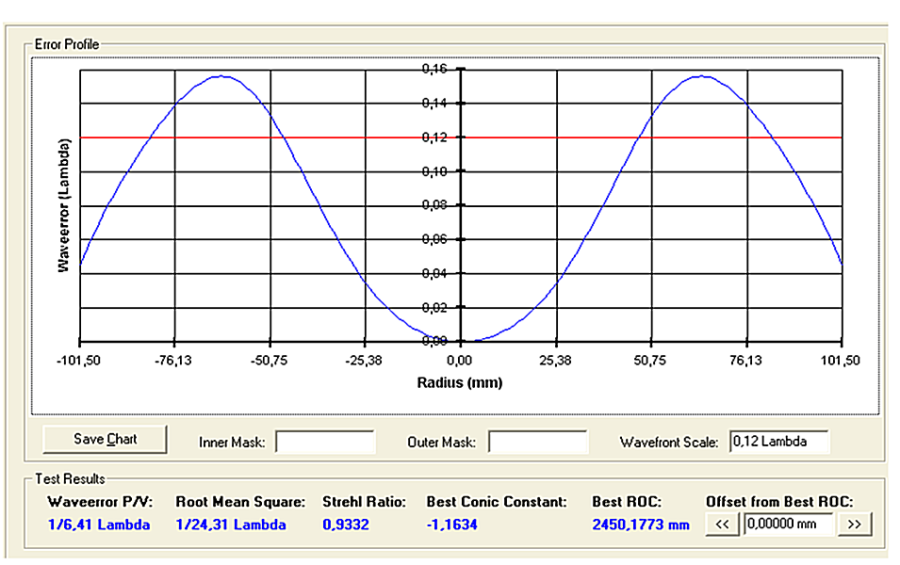Screen dimensions: 900x565
Task: Click the Root Mean Square value
Action: click(x=231, y=525)
